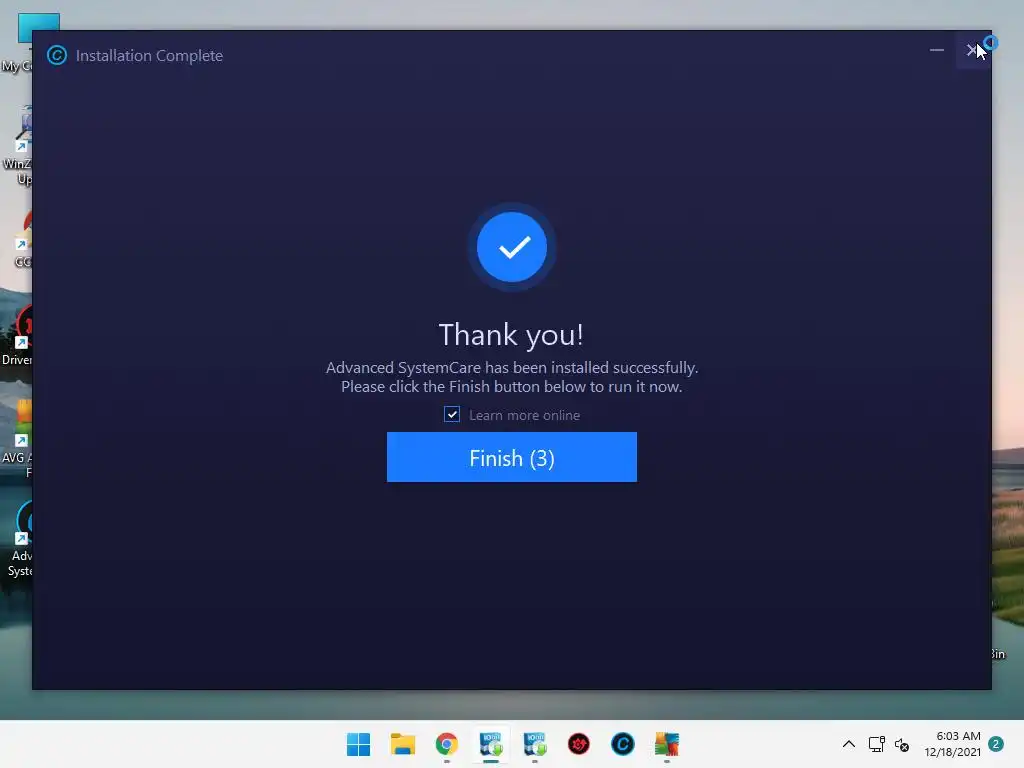
Task: Select the Advanced SystemCare desktop shortcut
Action: [20, 539]
